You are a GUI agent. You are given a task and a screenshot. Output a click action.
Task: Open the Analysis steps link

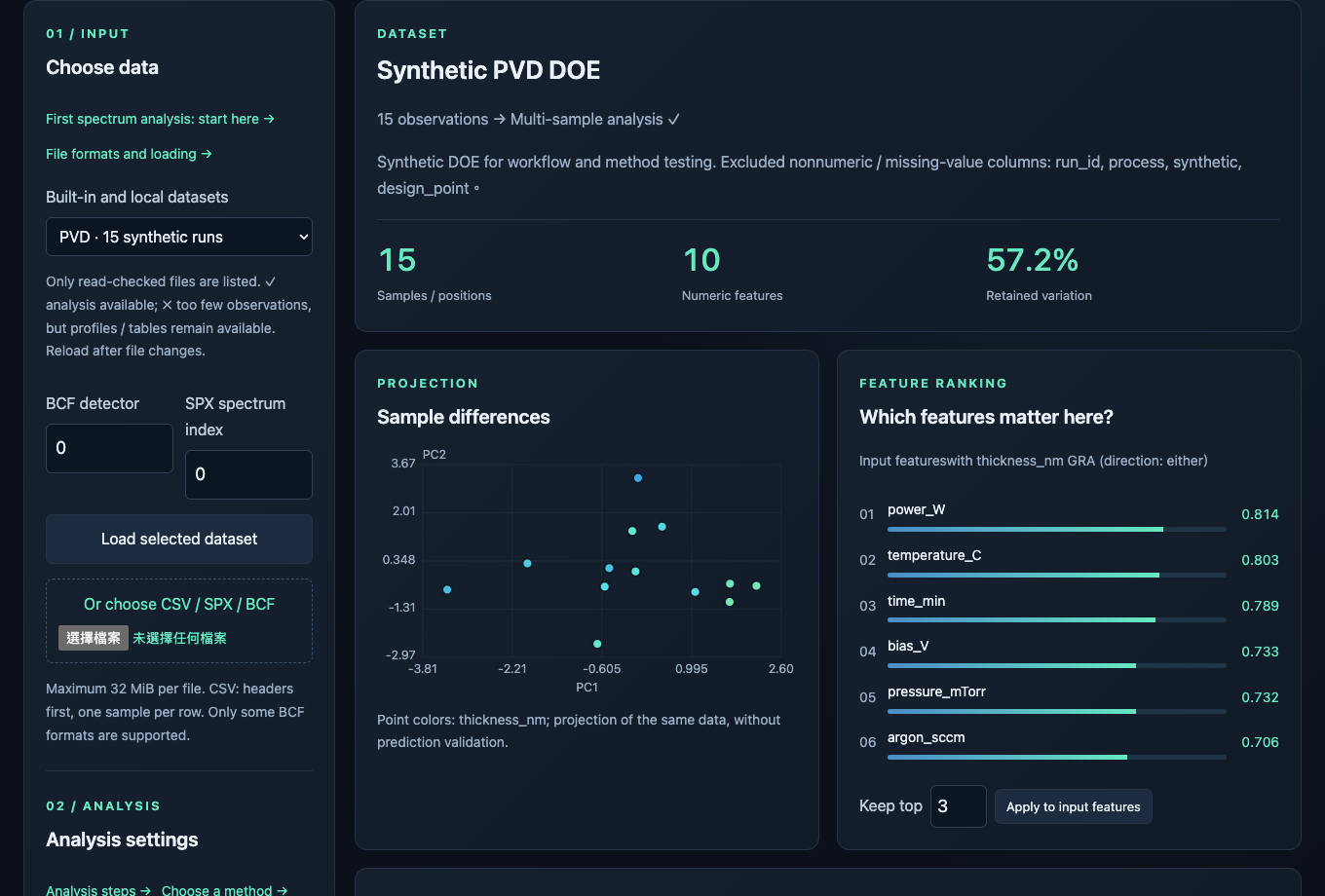(x=98, y=890)
